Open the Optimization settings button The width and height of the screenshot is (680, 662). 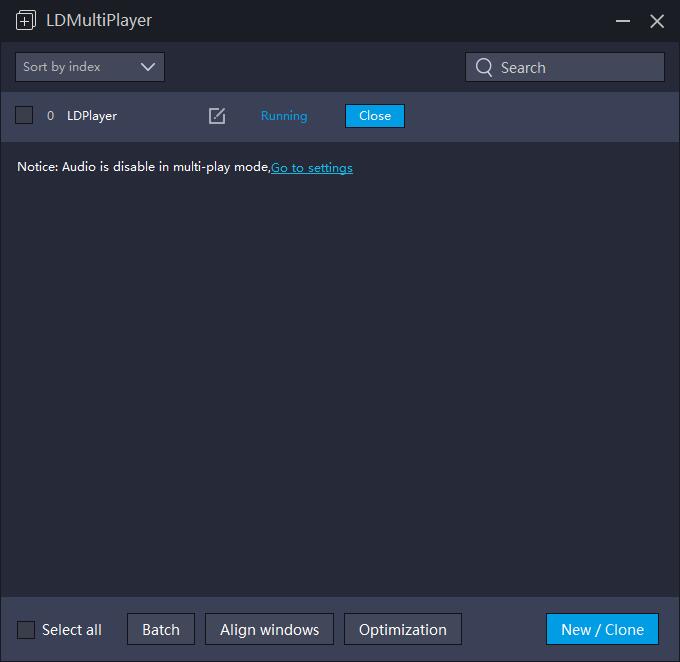click(402, 629)
